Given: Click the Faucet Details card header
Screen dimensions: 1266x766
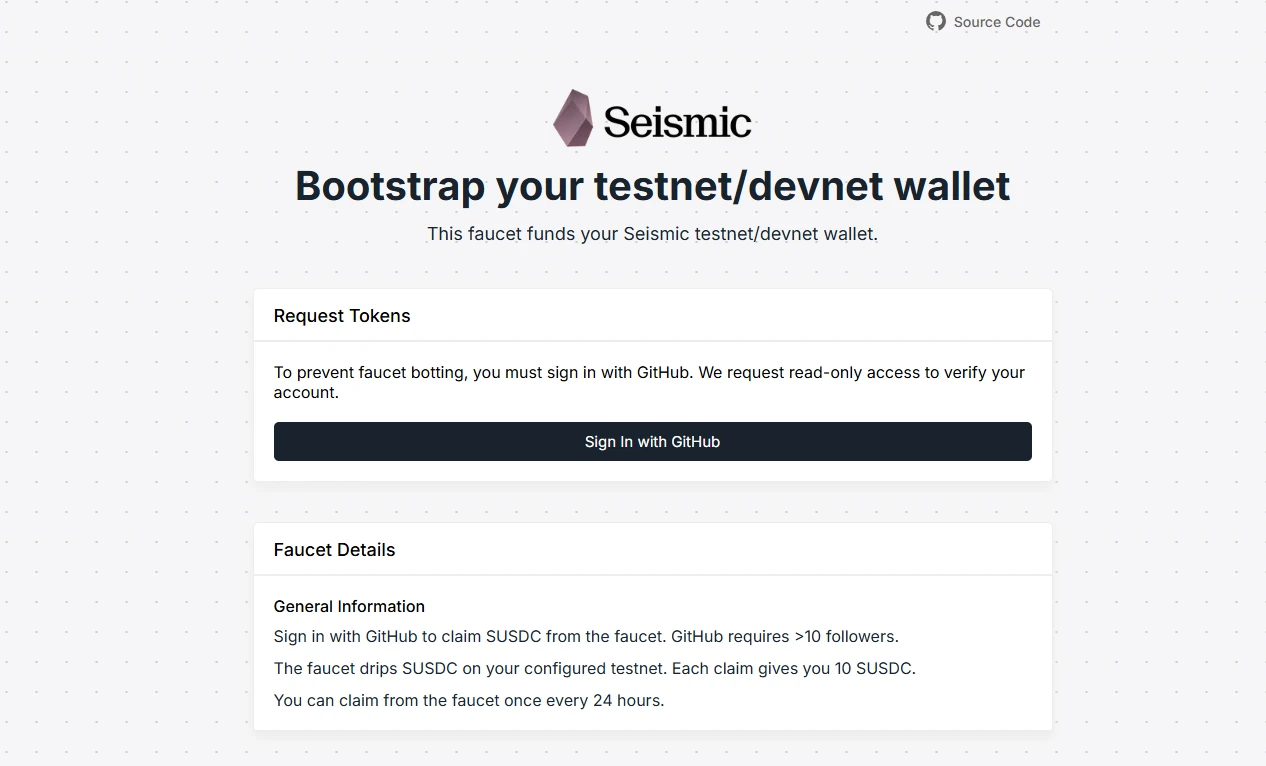Looking at the screenshot, I should (x=652, y=550).
